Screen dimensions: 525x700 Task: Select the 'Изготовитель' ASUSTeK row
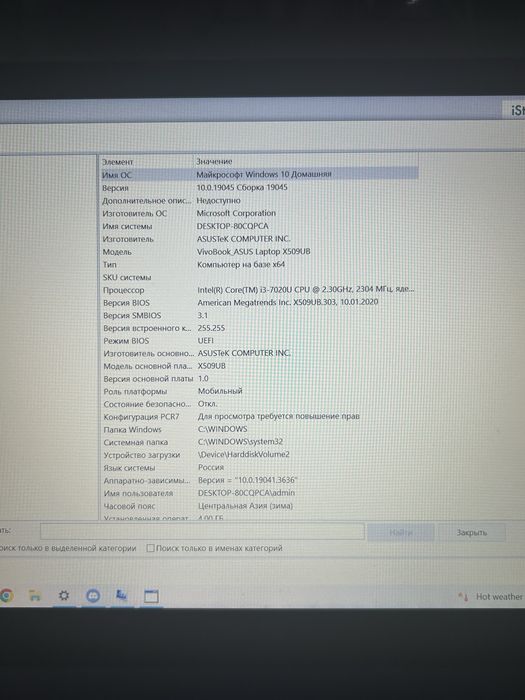point(259,239)
